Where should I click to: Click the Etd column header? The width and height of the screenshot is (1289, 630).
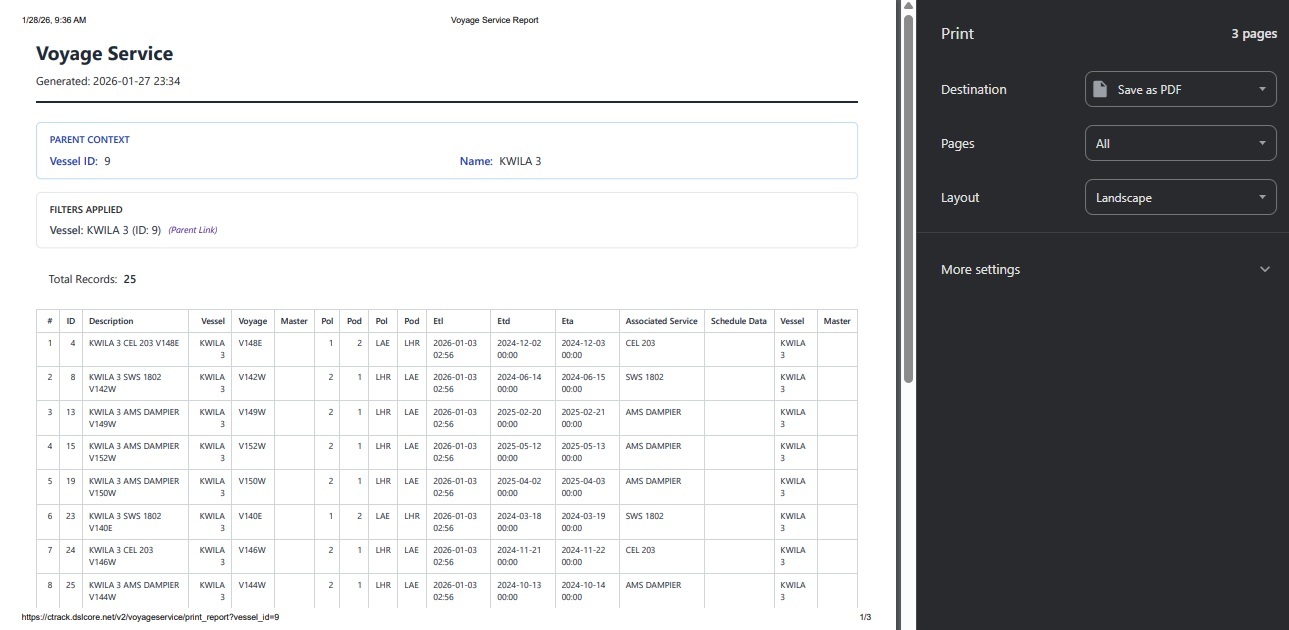[504, 321]
